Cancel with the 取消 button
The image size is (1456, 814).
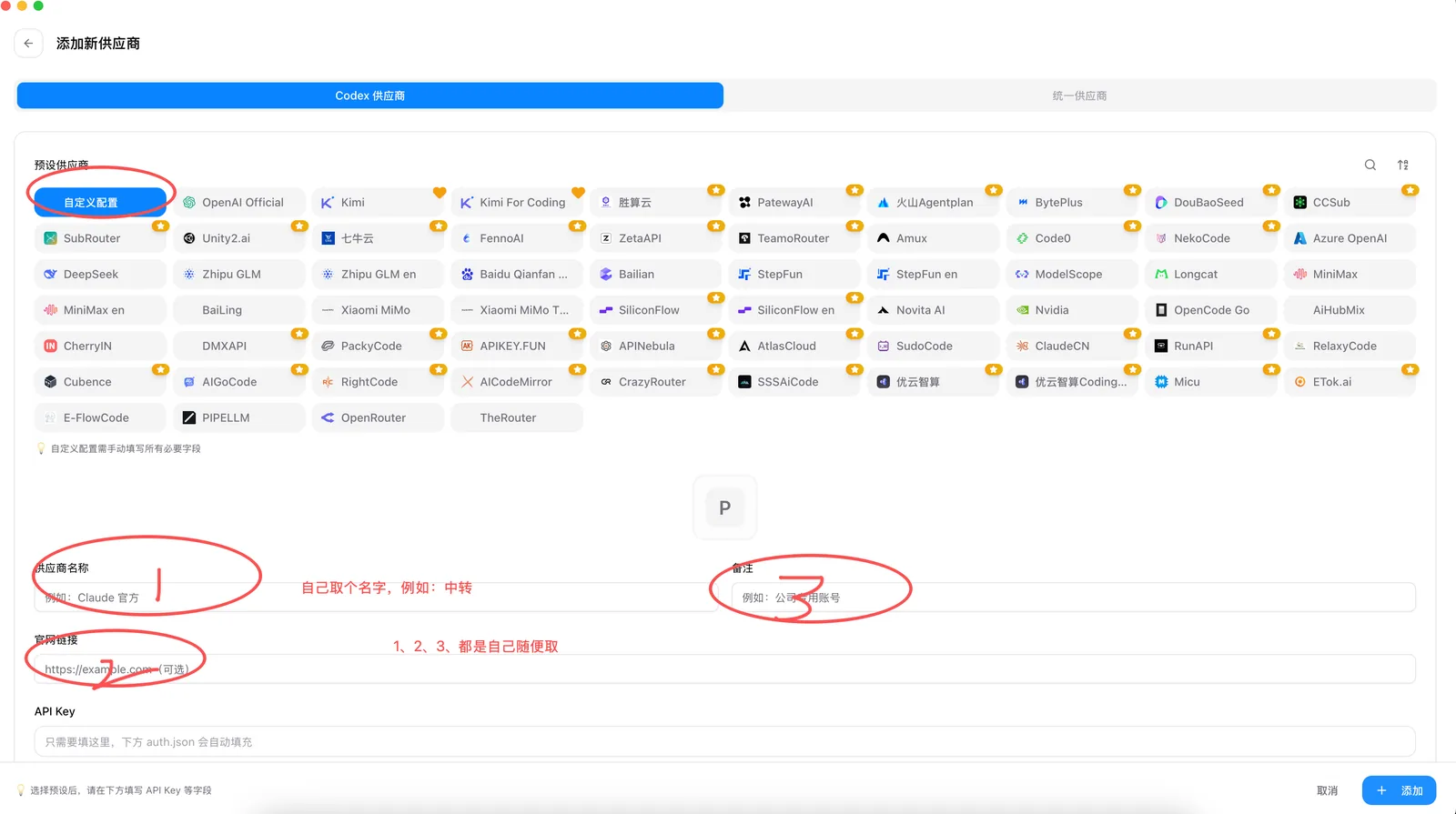click(x=1328, y=790)
